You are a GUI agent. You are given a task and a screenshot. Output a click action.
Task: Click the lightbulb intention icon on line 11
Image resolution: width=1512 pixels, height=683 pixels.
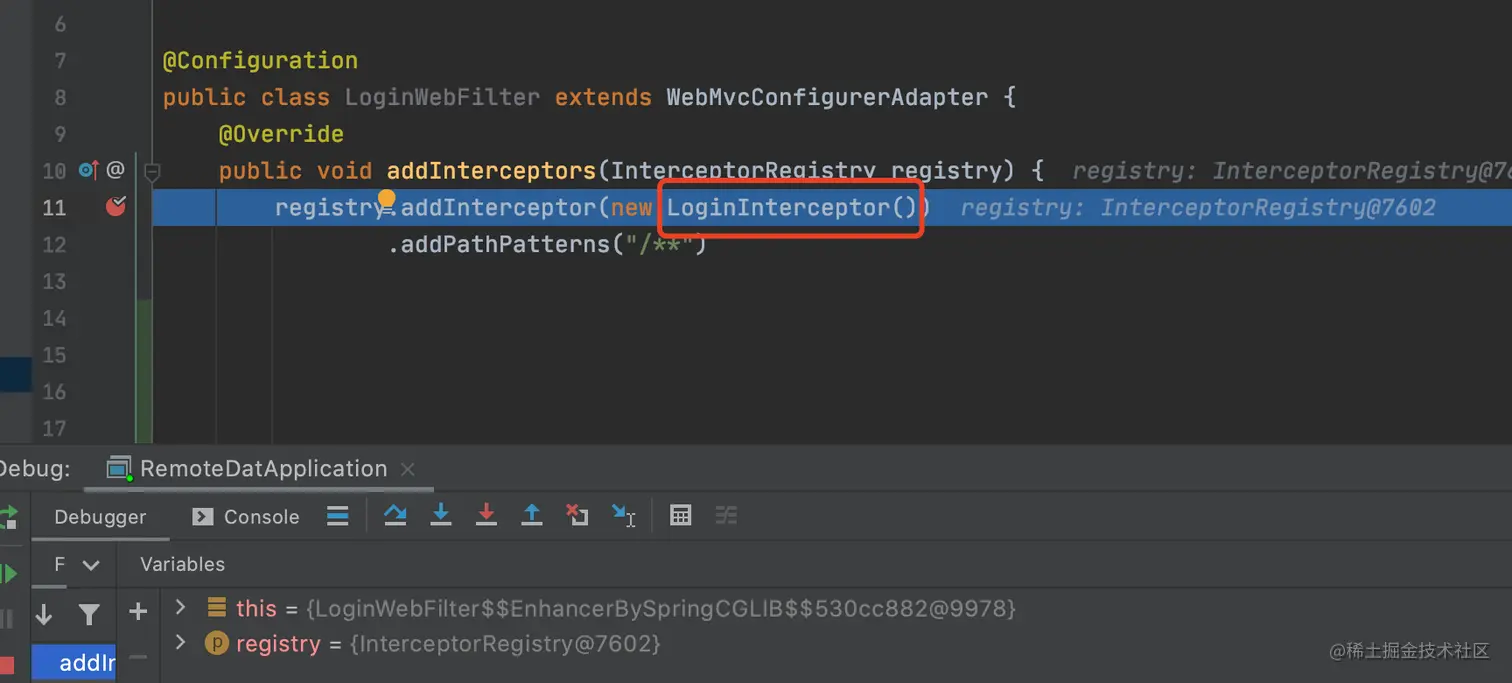click(387, 201)
